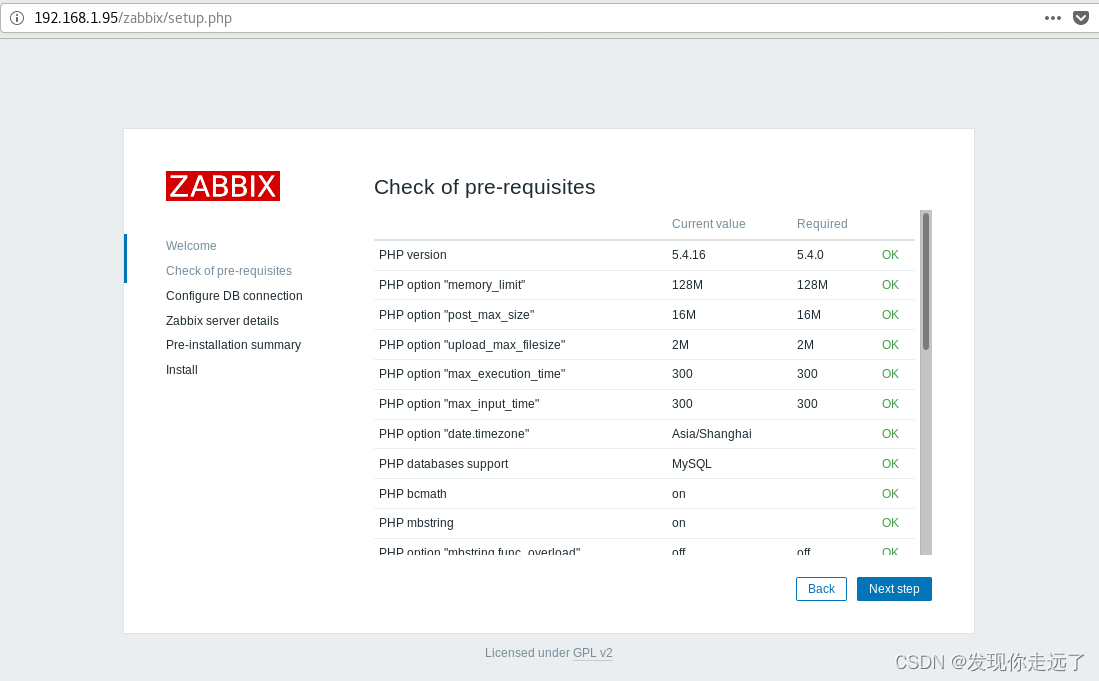The image size is (1099, 681).
Task: Select Check of pre-requisites step
Action: 228,271
